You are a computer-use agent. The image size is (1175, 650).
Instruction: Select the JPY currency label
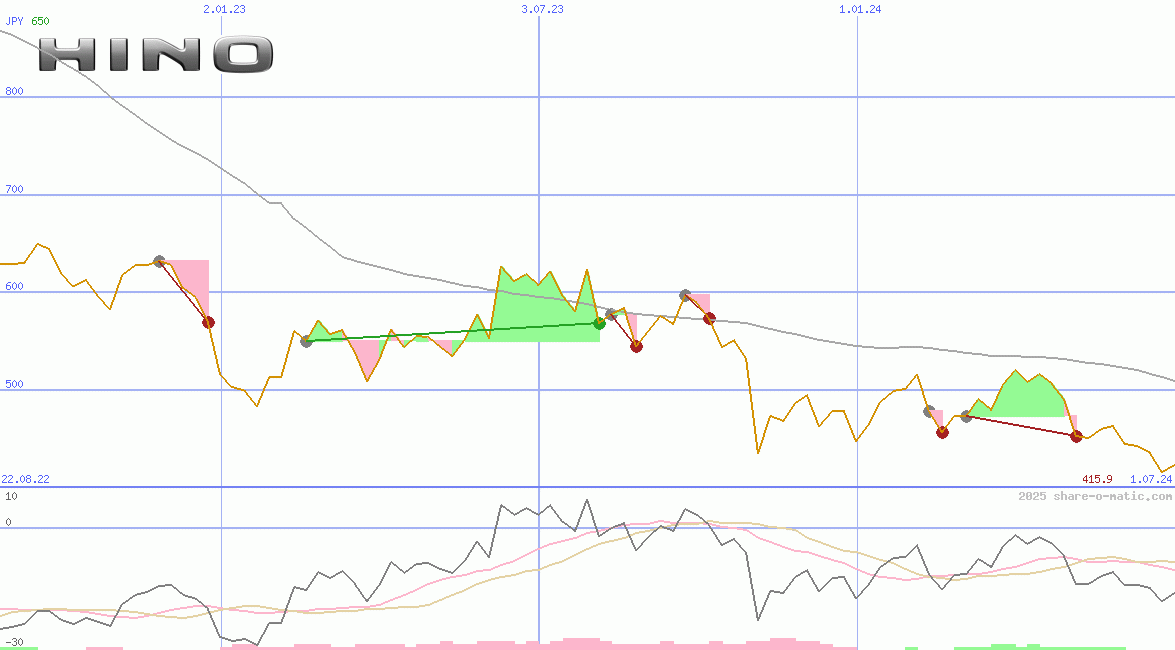tap(14, 21)
